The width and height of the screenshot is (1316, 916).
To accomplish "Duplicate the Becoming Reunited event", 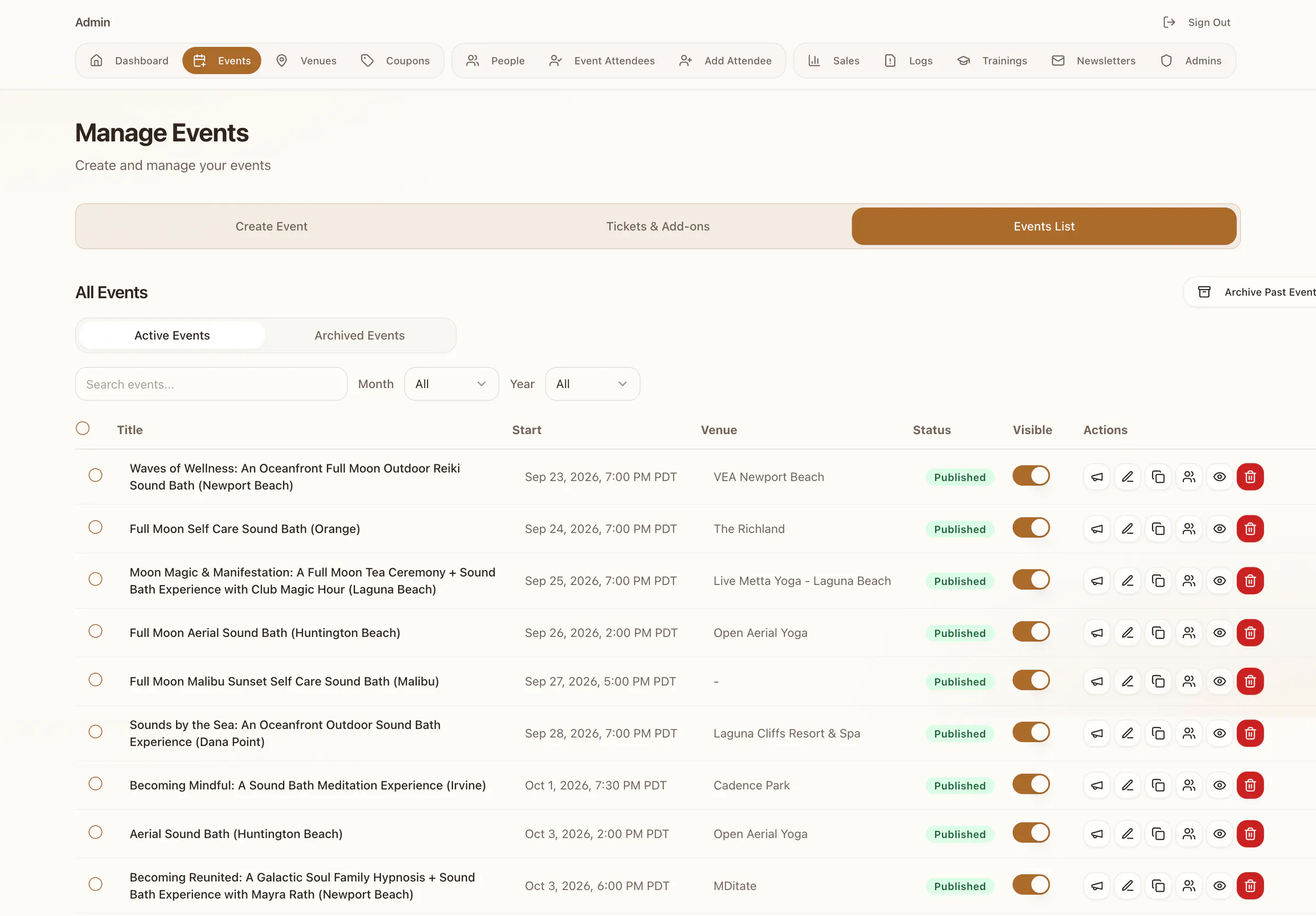I will (x=1159, y=886).
